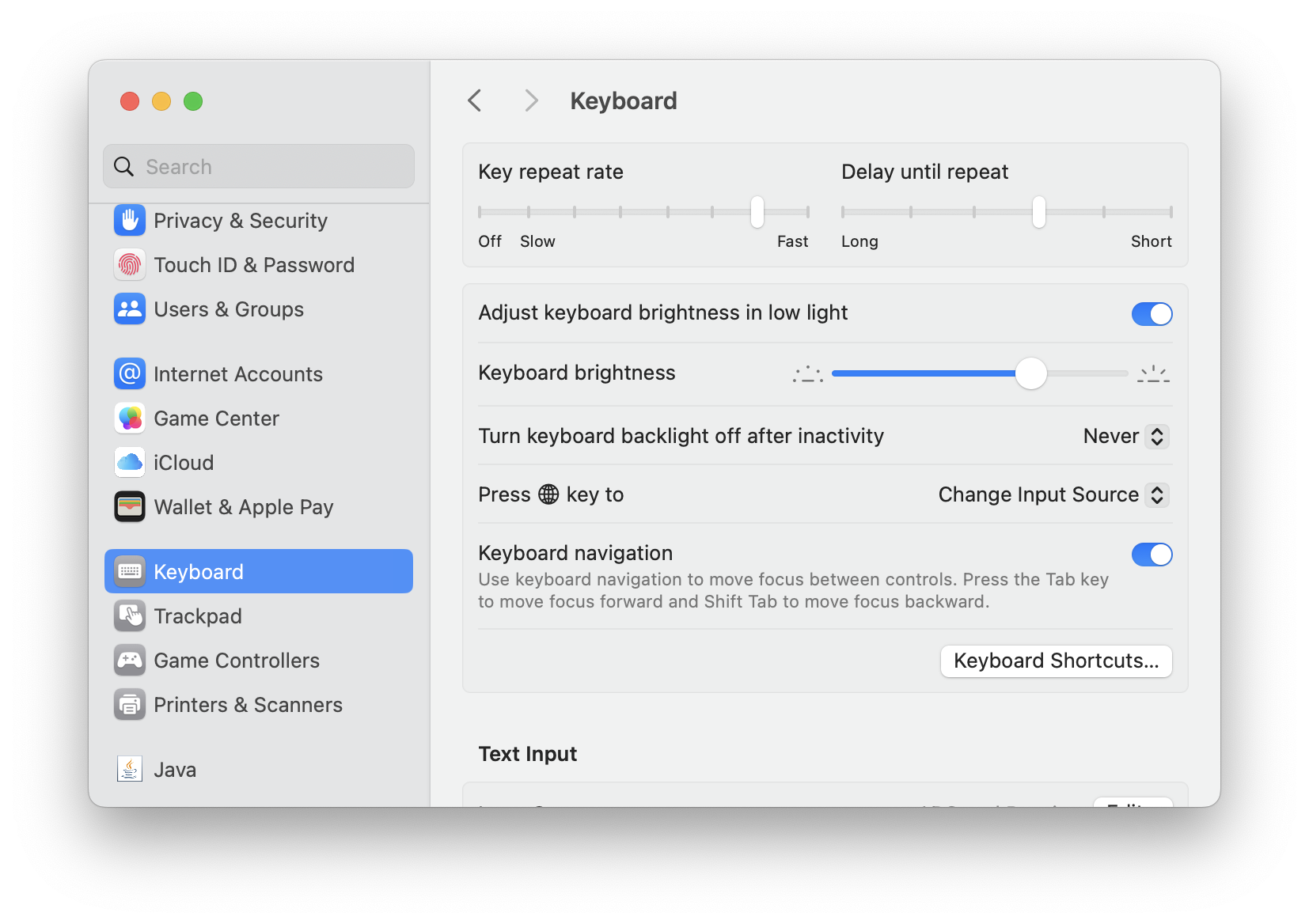
Task: Open the Java preference pane
Action: coord(259,769)
